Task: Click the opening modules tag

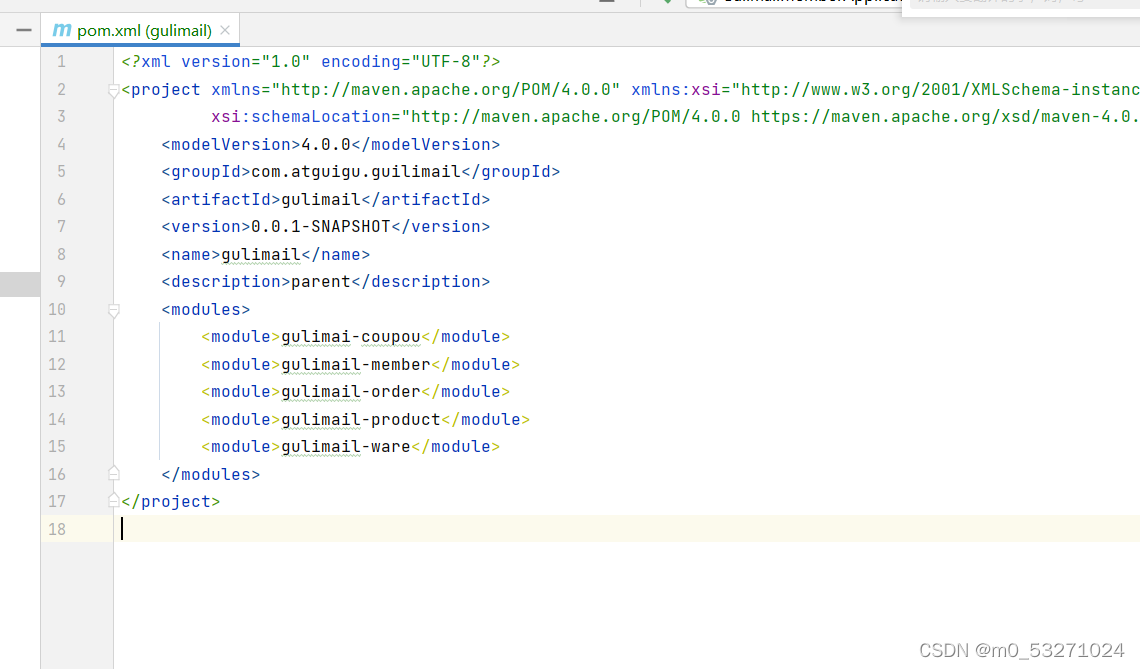Action: click(206, 310)
